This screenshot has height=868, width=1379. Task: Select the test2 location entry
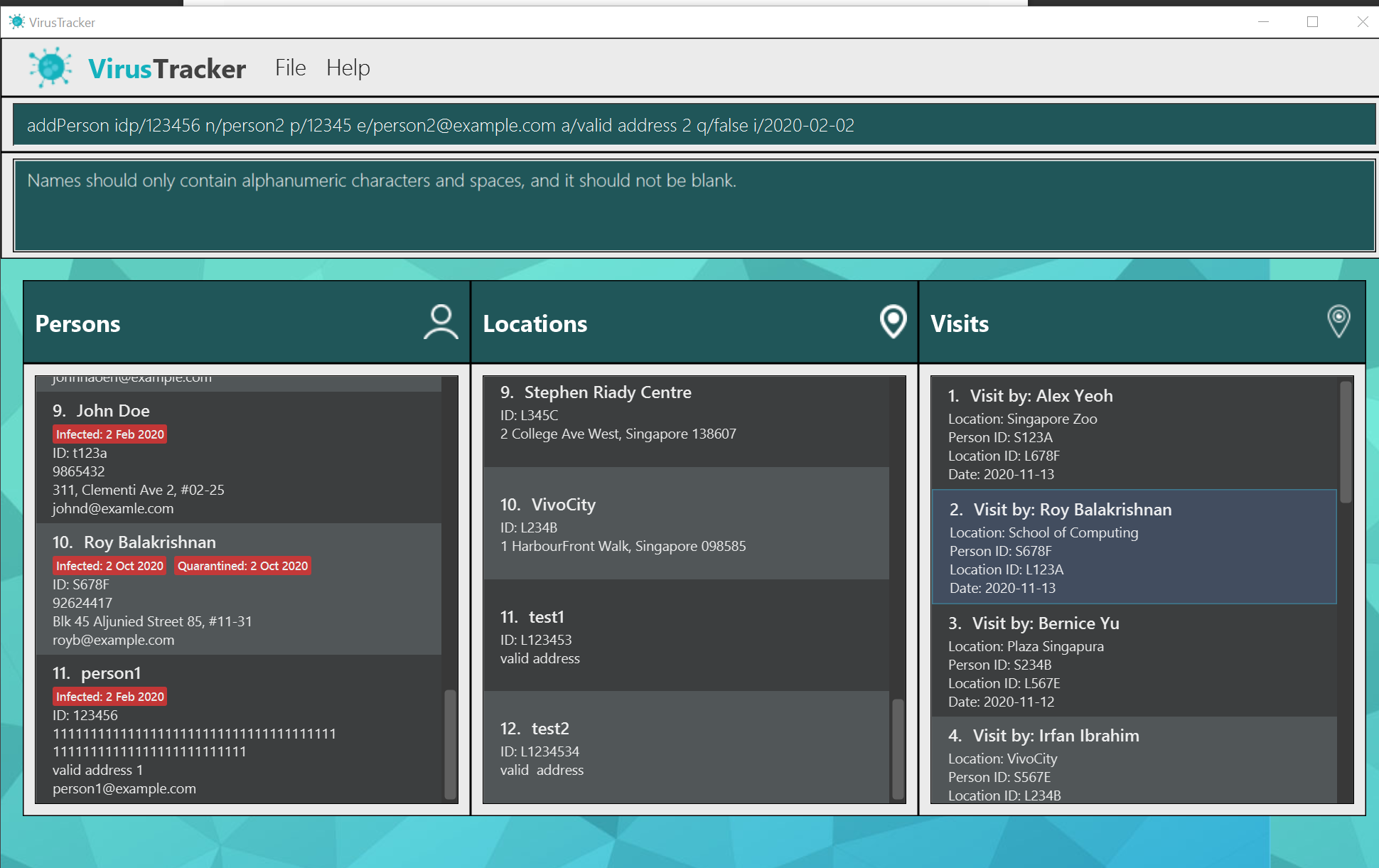click(x=686, y=748)
